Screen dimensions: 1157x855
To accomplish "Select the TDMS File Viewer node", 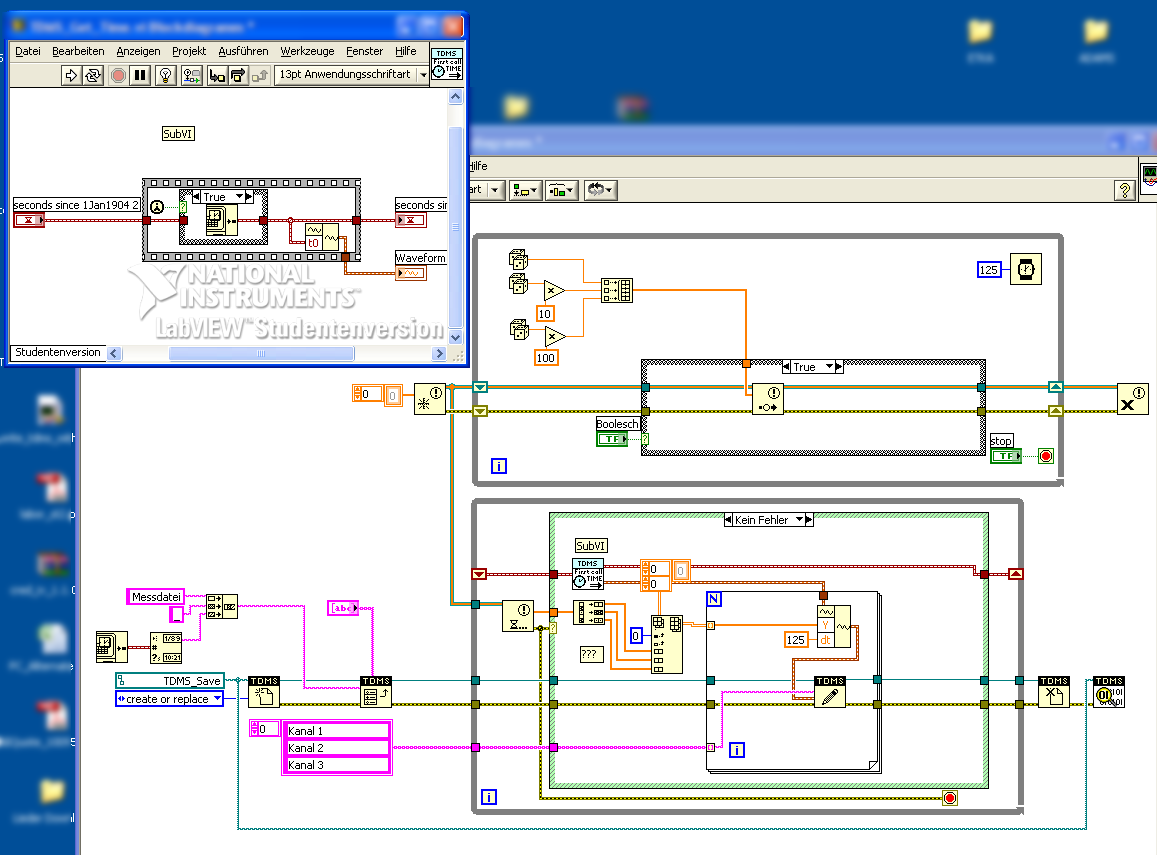I will tap(1109, 692).
